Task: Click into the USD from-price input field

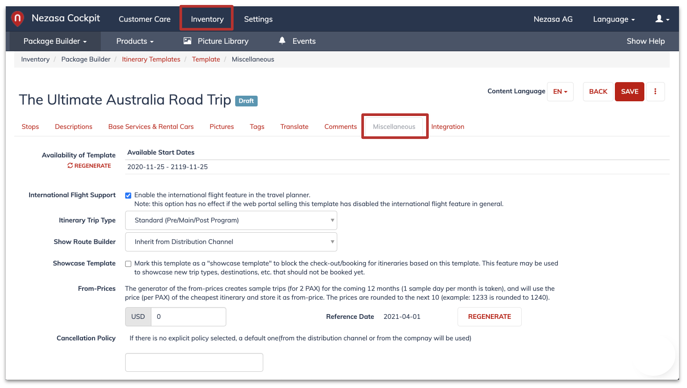Action: tap(188, 317)
